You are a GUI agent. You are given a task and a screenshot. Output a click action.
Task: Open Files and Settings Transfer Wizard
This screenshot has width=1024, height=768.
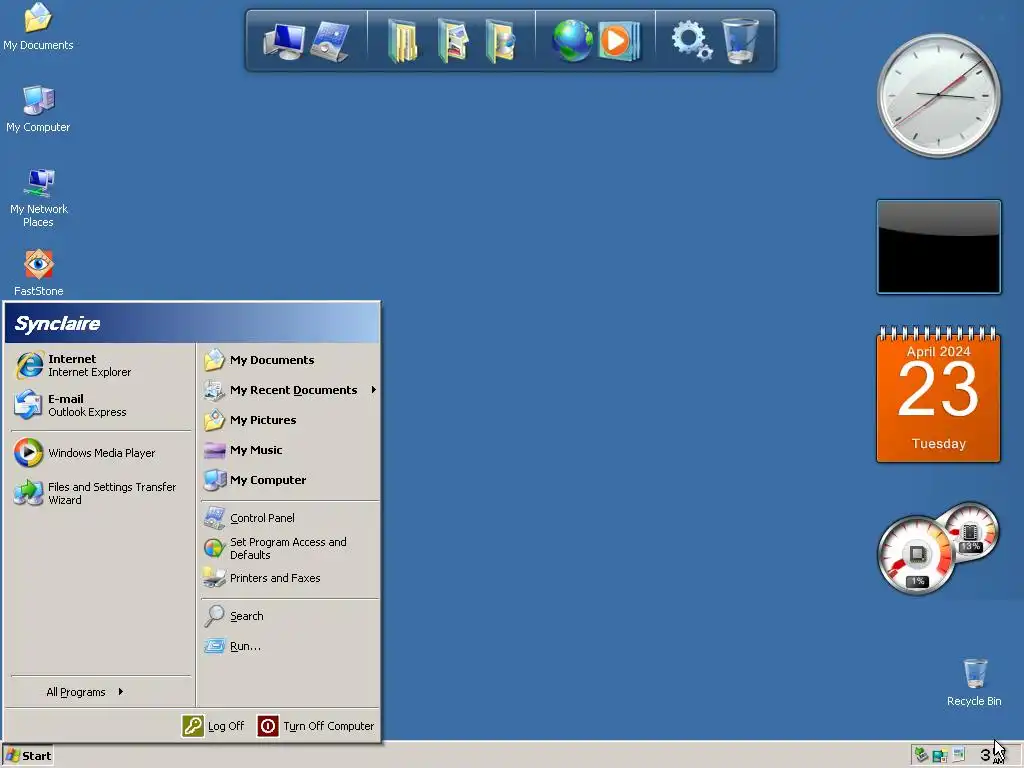[x=101, y=493]
